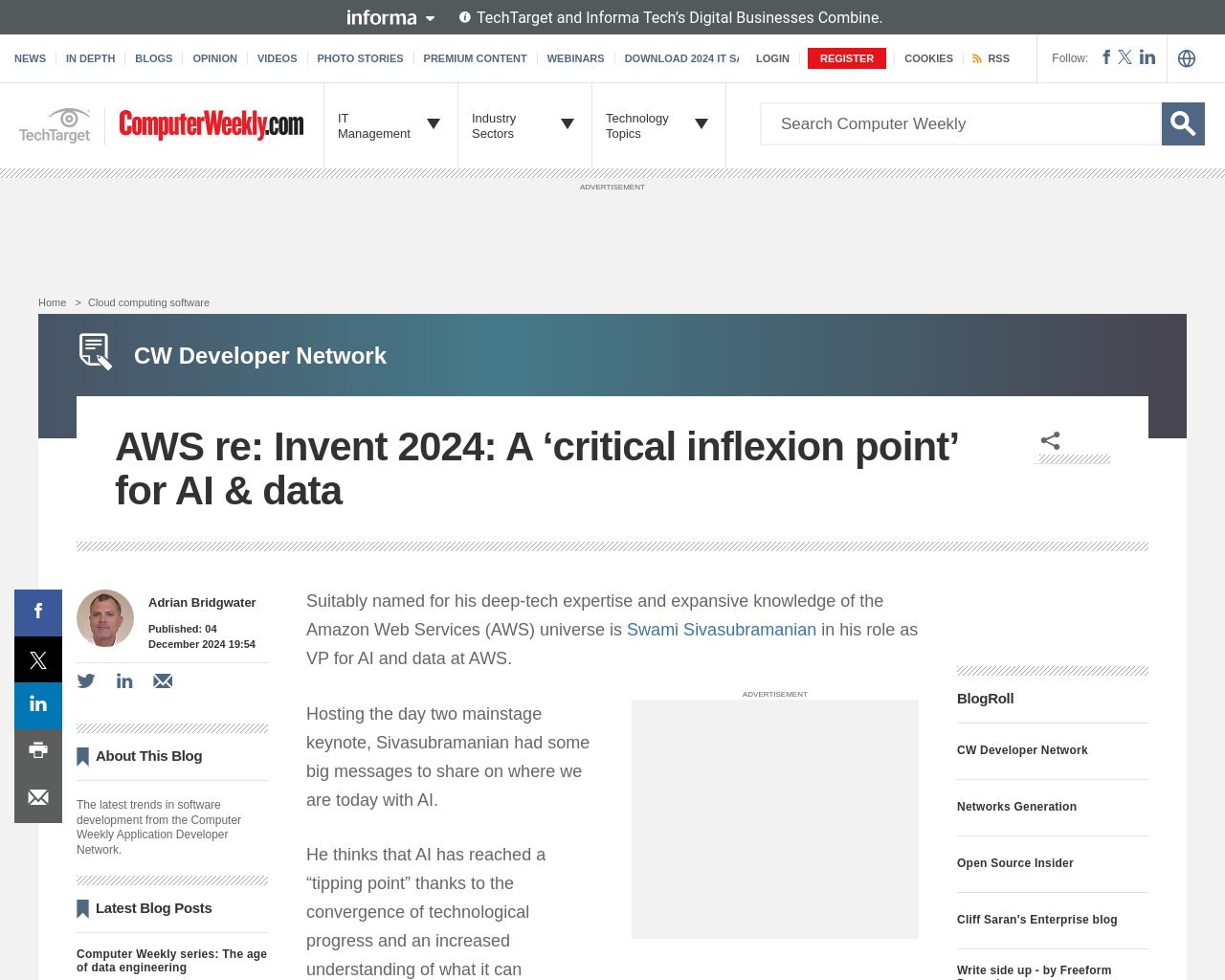Click the Adrian Bridgwater author name

[202, 603]
